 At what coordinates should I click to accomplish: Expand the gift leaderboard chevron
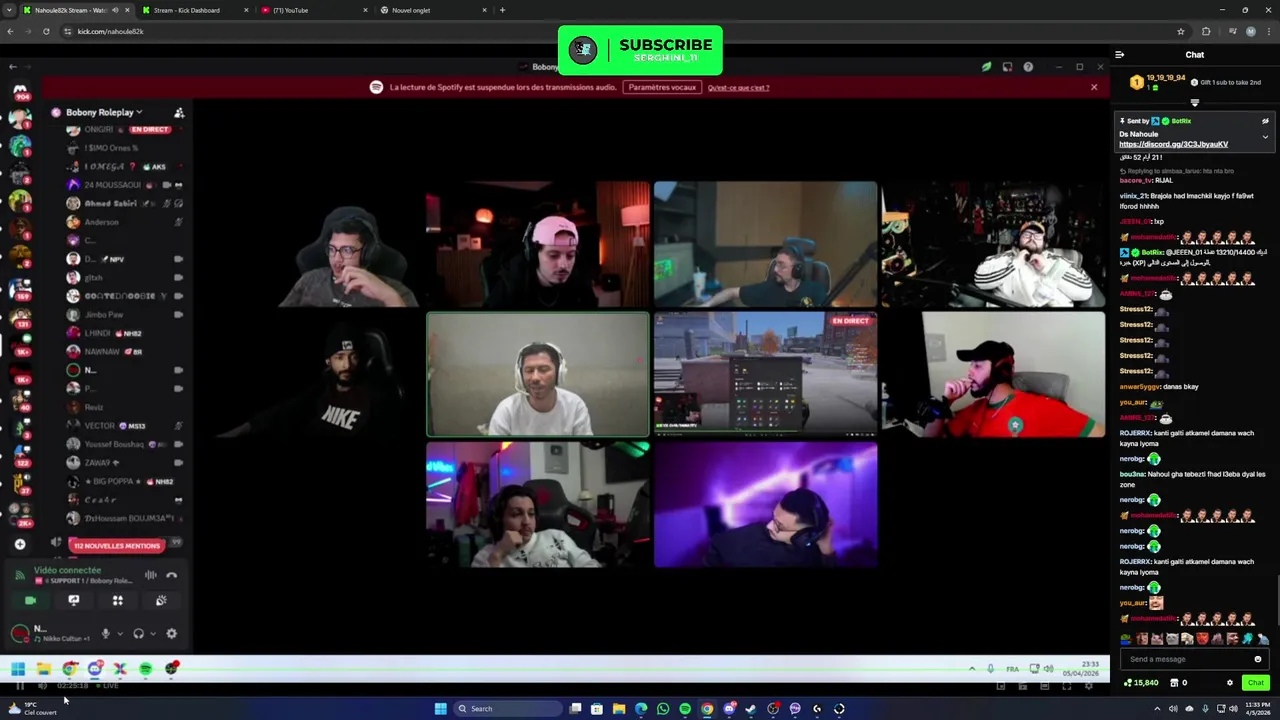(1194, 102)
